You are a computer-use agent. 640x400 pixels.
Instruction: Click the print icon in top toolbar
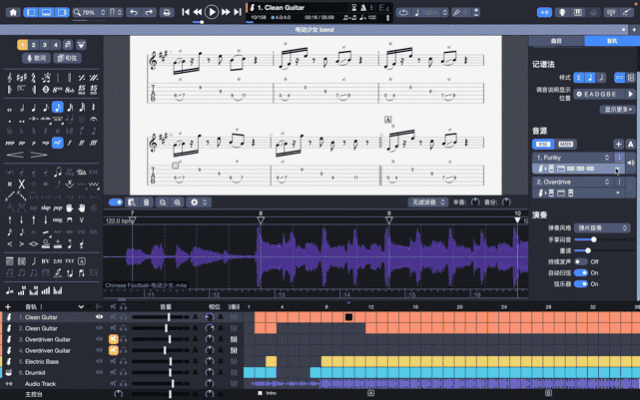pyautogui.click(x=168, y=12)
